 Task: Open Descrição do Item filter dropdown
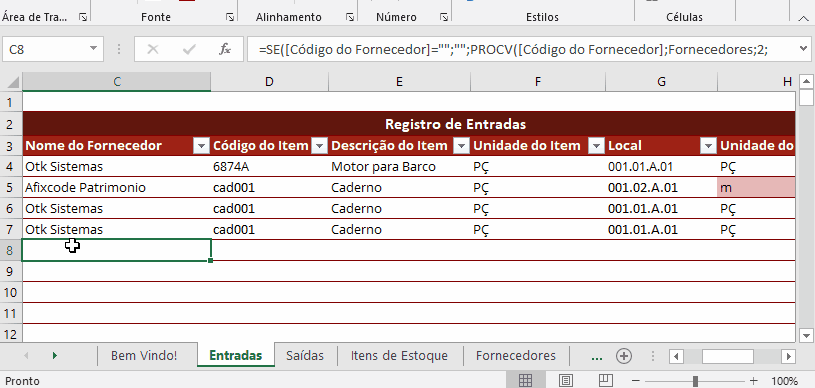click(461, 146)
